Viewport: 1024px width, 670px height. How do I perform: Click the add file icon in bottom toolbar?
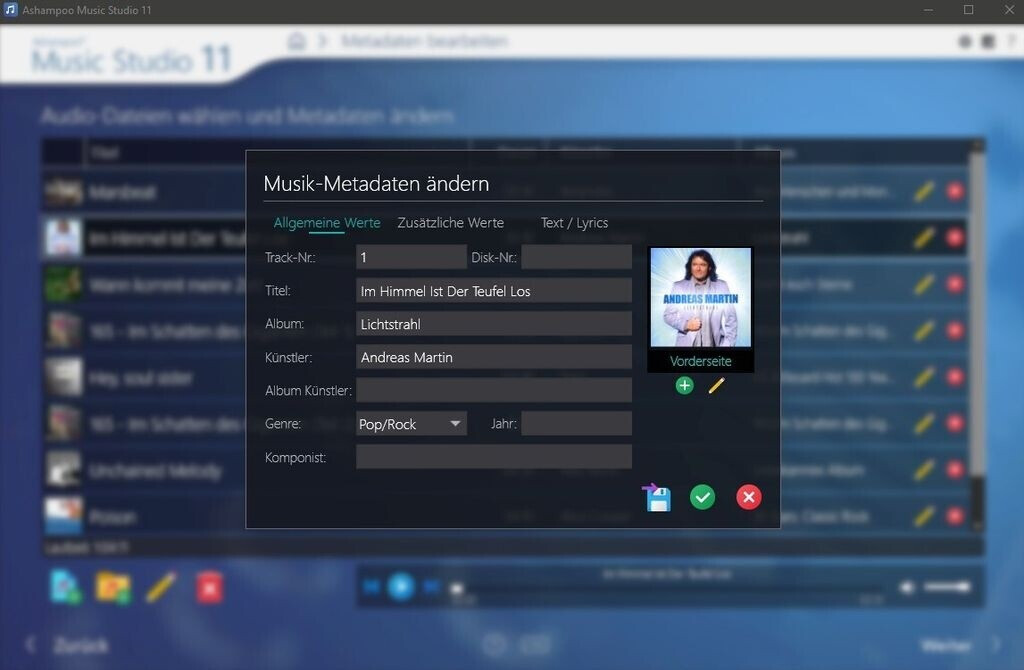(x=65, y=587)
